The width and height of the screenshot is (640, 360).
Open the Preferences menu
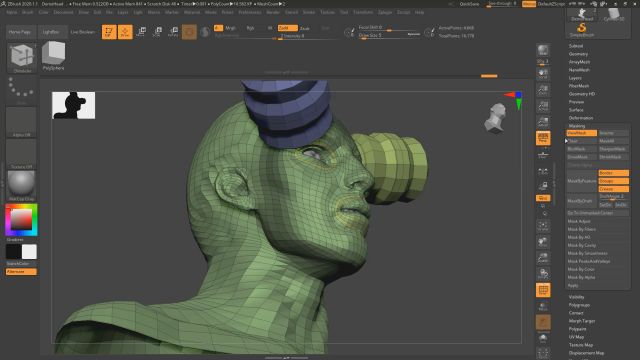(x=250, y=12)
